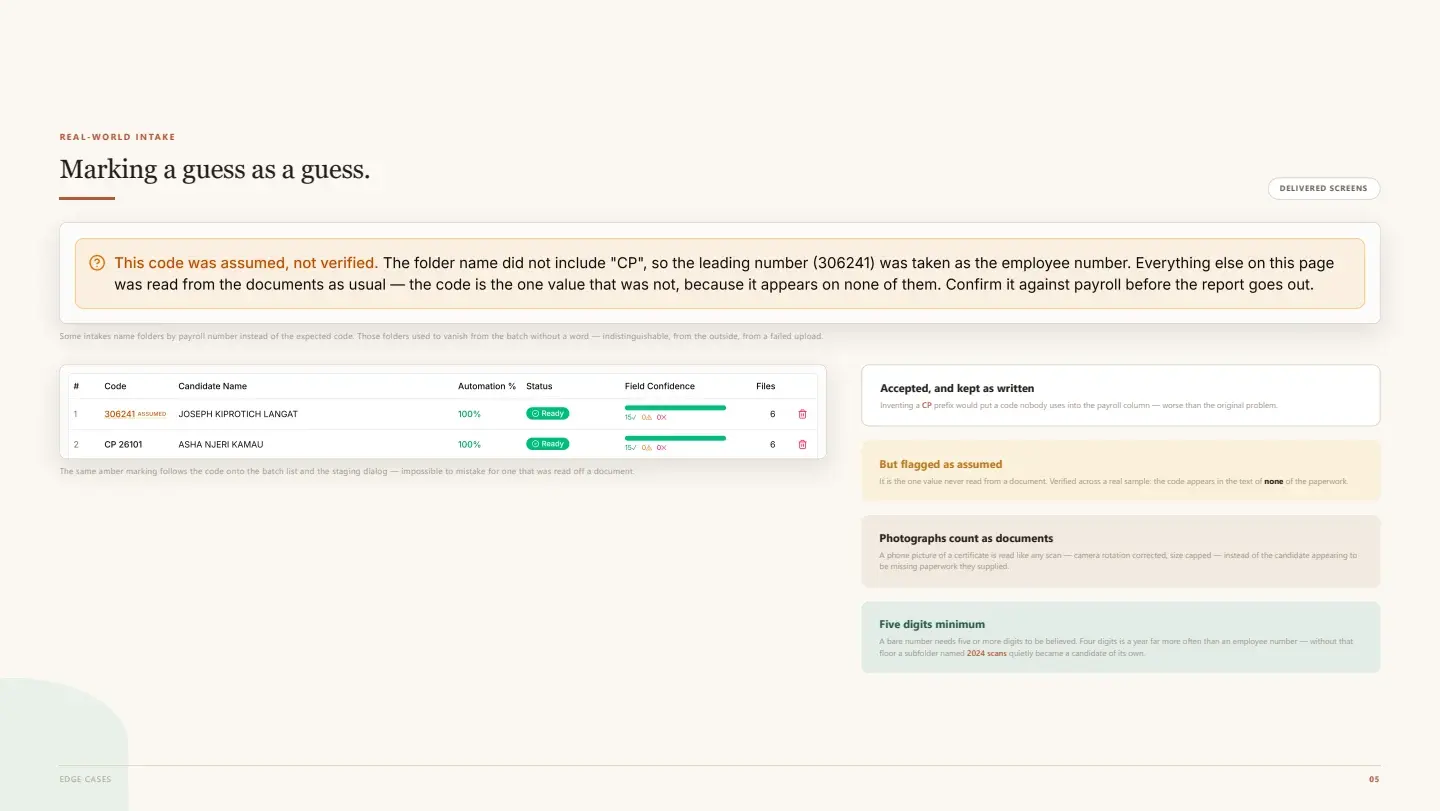Image resolution: width=1440 pixels, height=811 pixels.
Task: Open the 'Photographs count as documents' card
Action: pyautogui.click(x=1120, y=551)
